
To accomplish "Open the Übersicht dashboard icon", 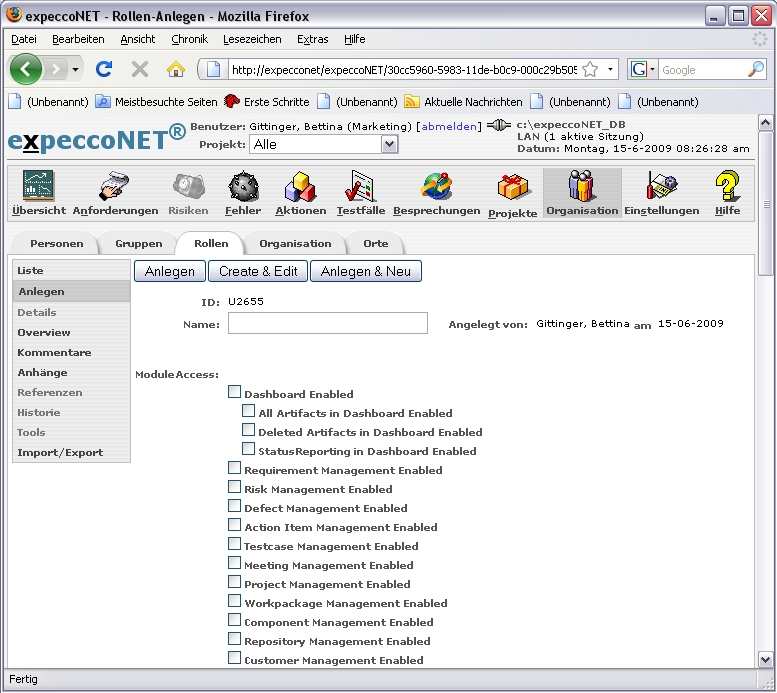I will pyautogui.click(x=39, y=187).
